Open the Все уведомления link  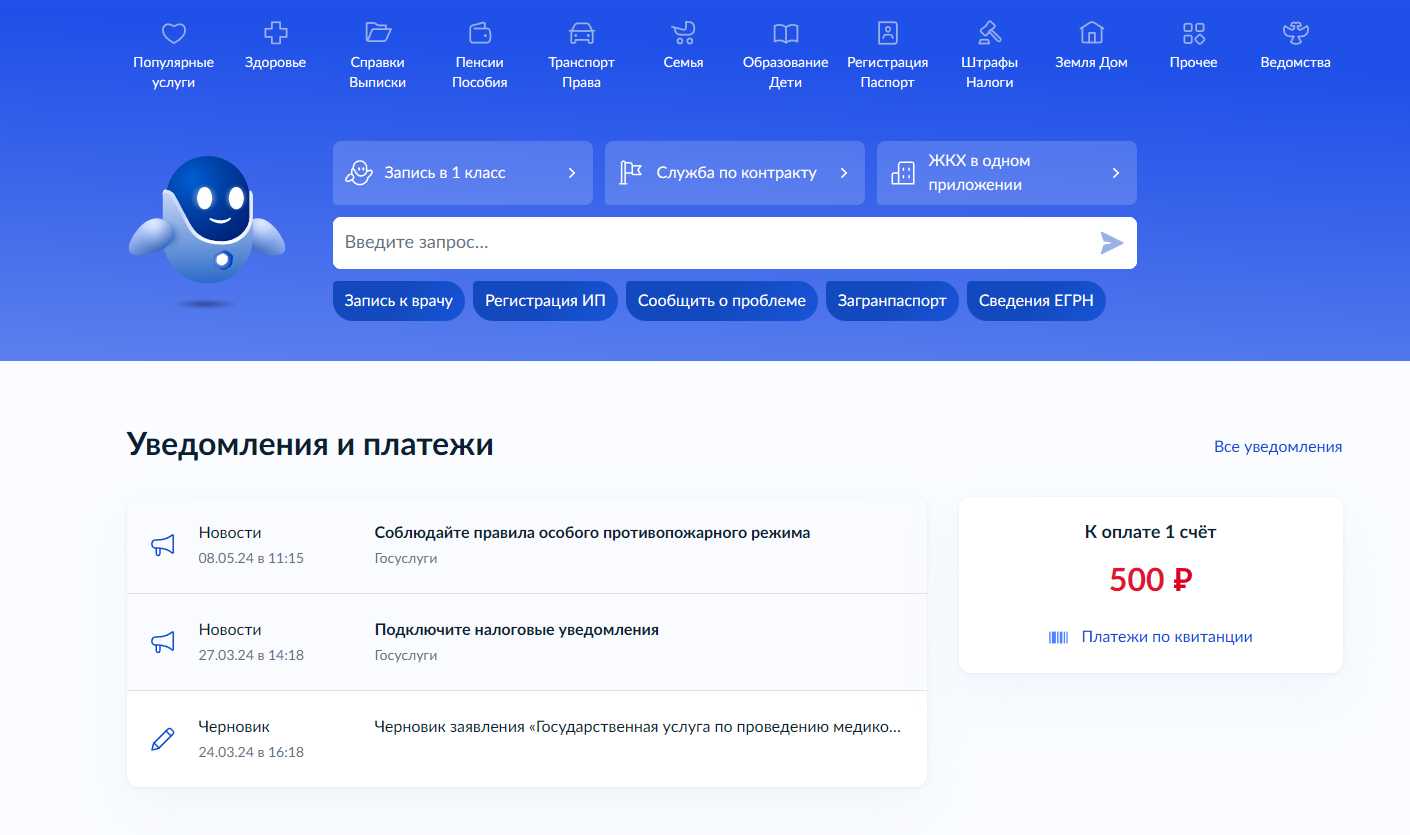pos(1278,447)
